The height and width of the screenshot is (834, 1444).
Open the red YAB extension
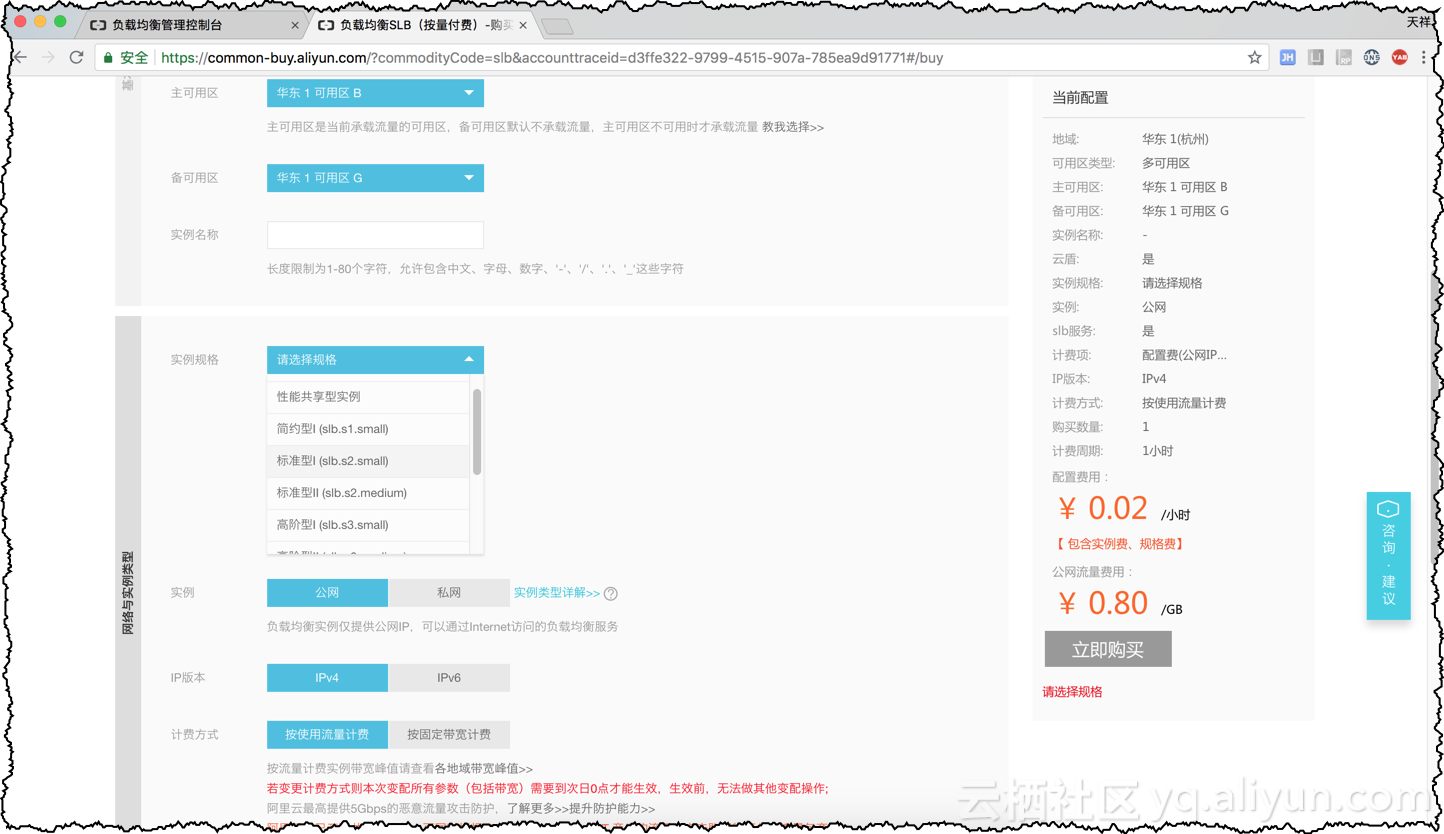(1400, 58)
